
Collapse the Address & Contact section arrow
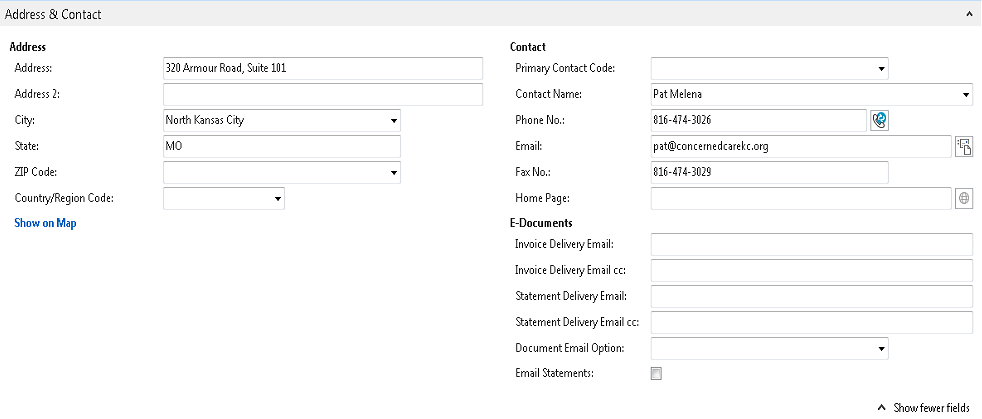(969, 13)
